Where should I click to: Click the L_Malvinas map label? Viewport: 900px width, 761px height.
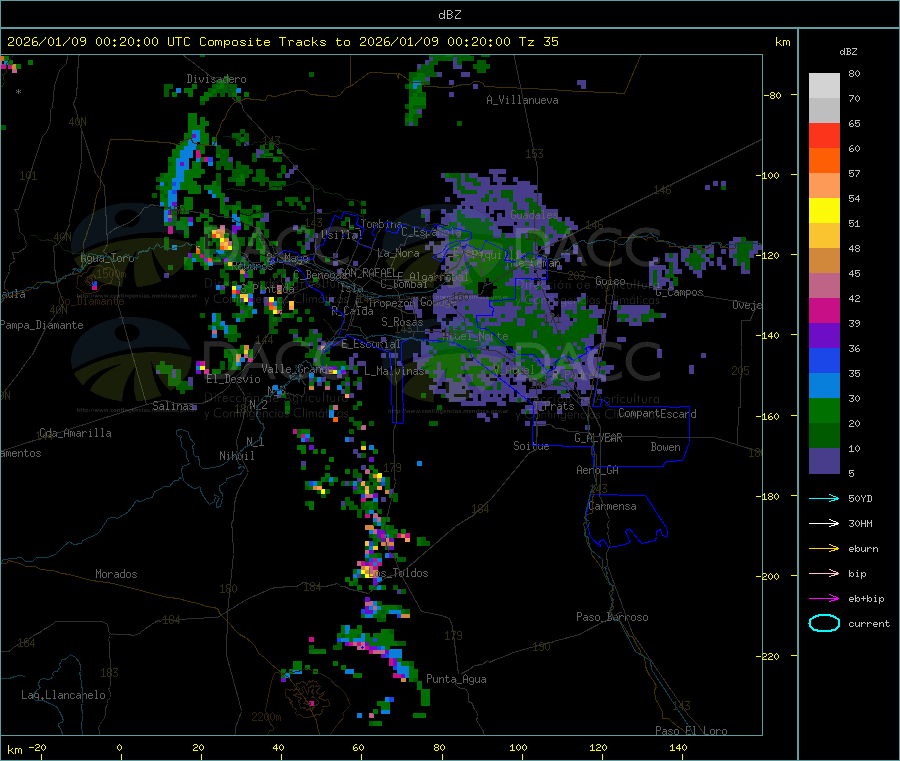[x=394, y=371]
